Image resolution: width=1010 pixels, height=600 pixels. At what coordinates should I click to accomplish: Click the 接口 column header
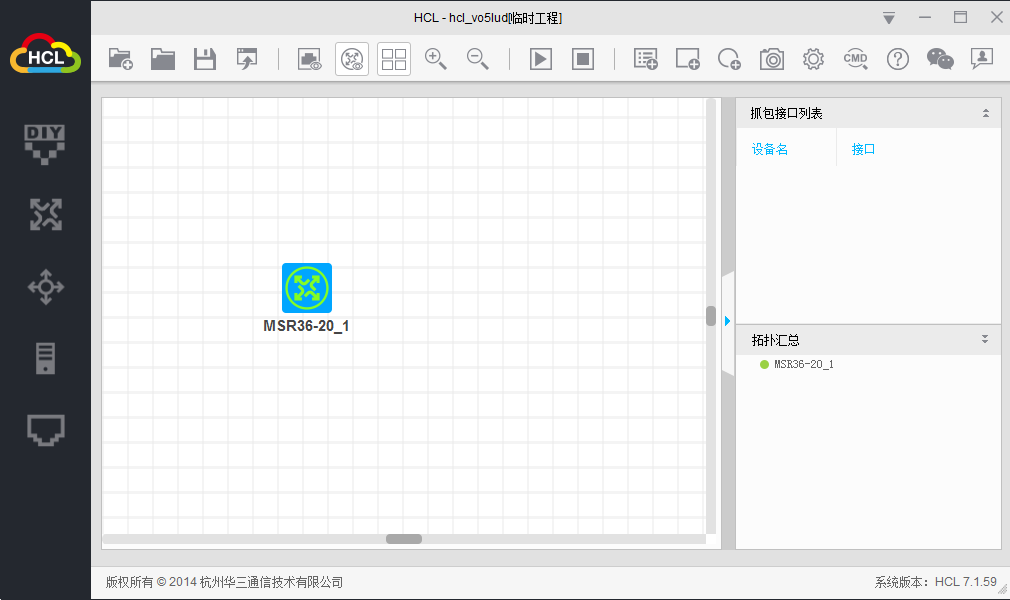pos(863,149)
